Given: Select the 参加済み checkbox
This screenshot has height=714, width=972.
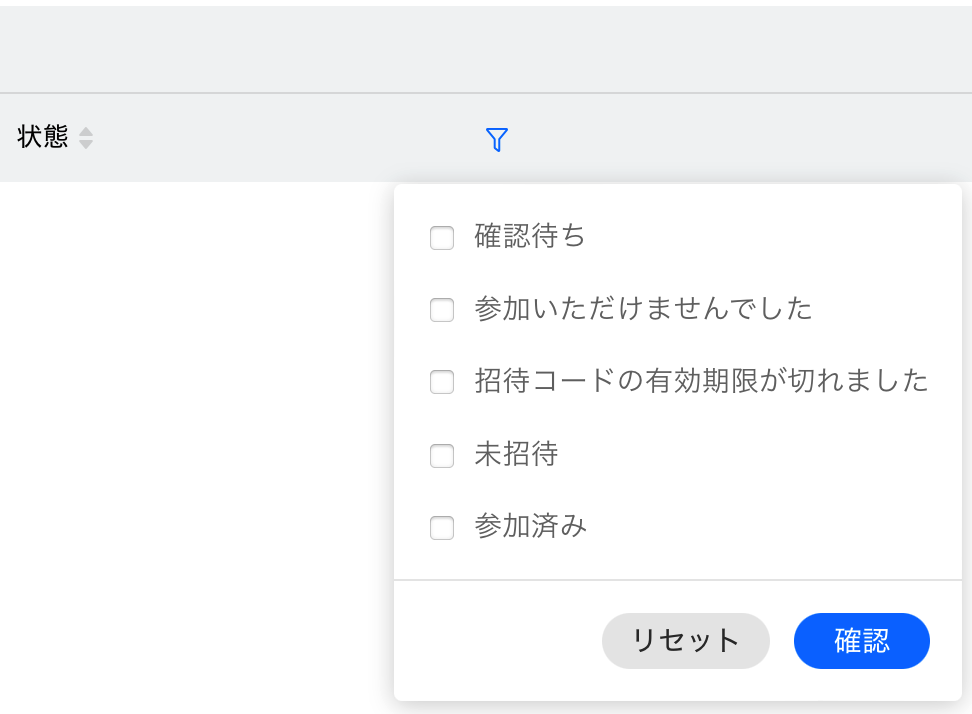Looking at the screenshot, I should coord(442,527).
